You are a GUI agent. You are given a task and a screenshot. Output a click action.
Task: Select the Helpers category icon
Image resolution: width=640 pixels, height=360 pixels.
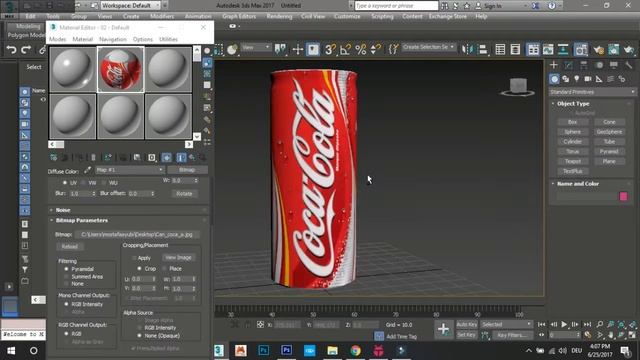[599, 79]
